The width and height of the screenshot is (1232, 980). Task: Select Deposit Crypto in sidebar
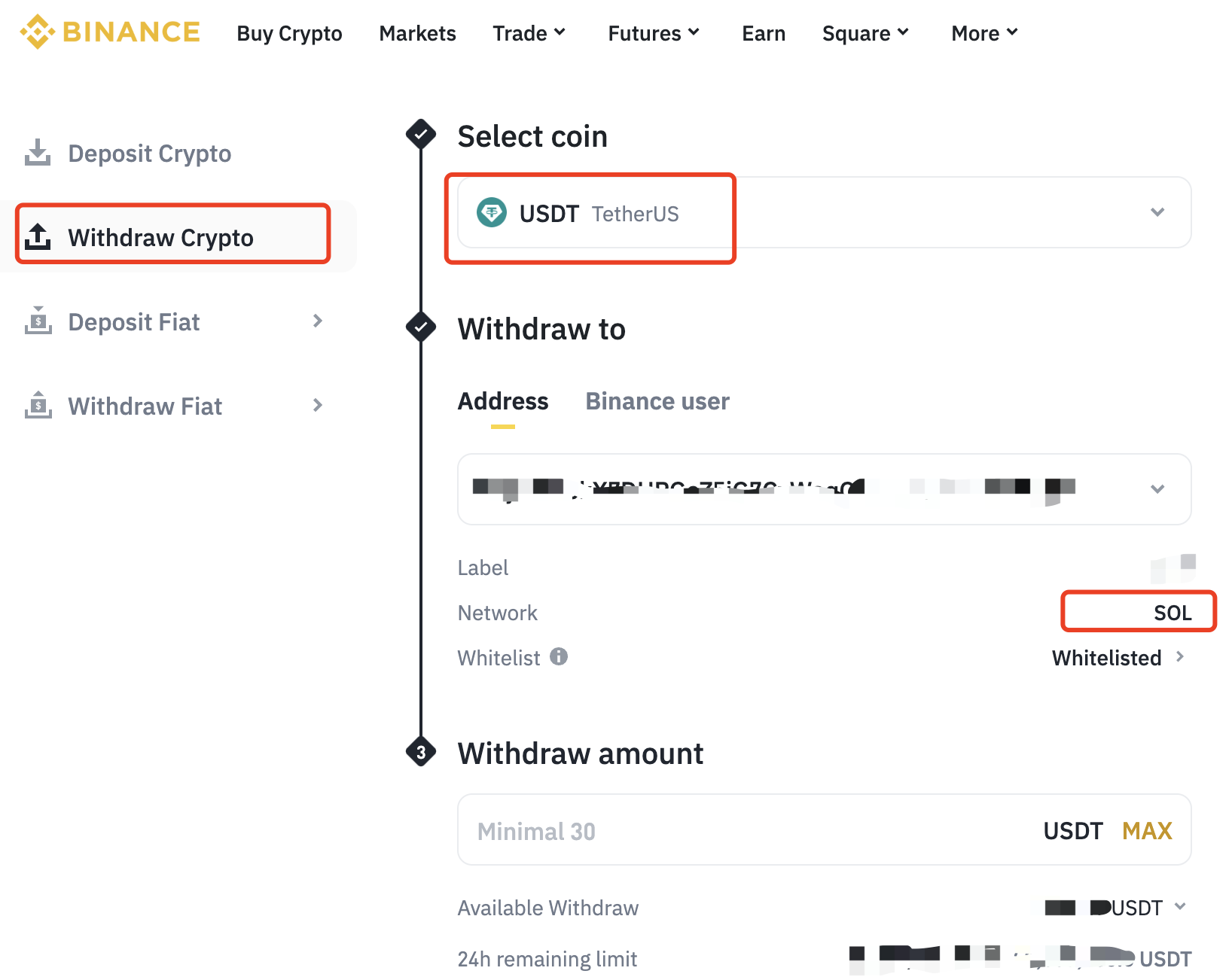tap(150, 154)
